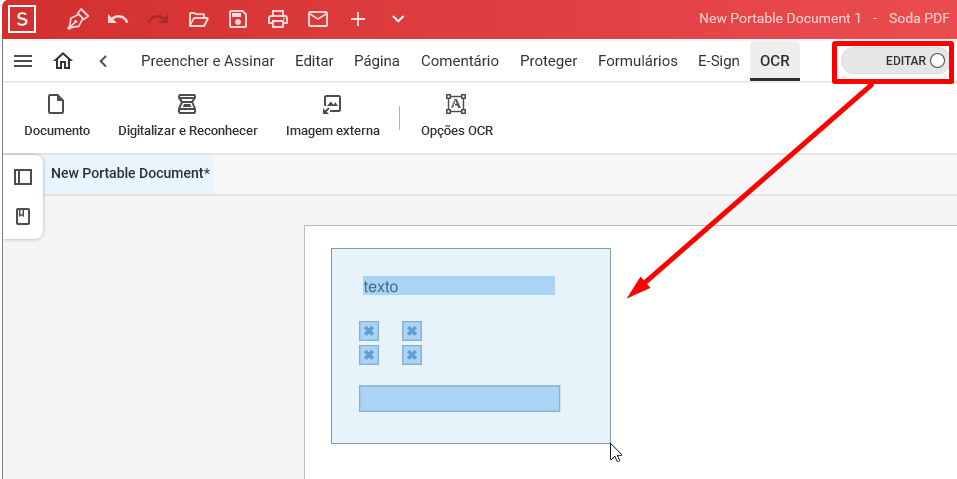Expand the quick access toolbar dropdown arrow
The image size is (957, 479).
pyautogui.click(x=398, y=20)
